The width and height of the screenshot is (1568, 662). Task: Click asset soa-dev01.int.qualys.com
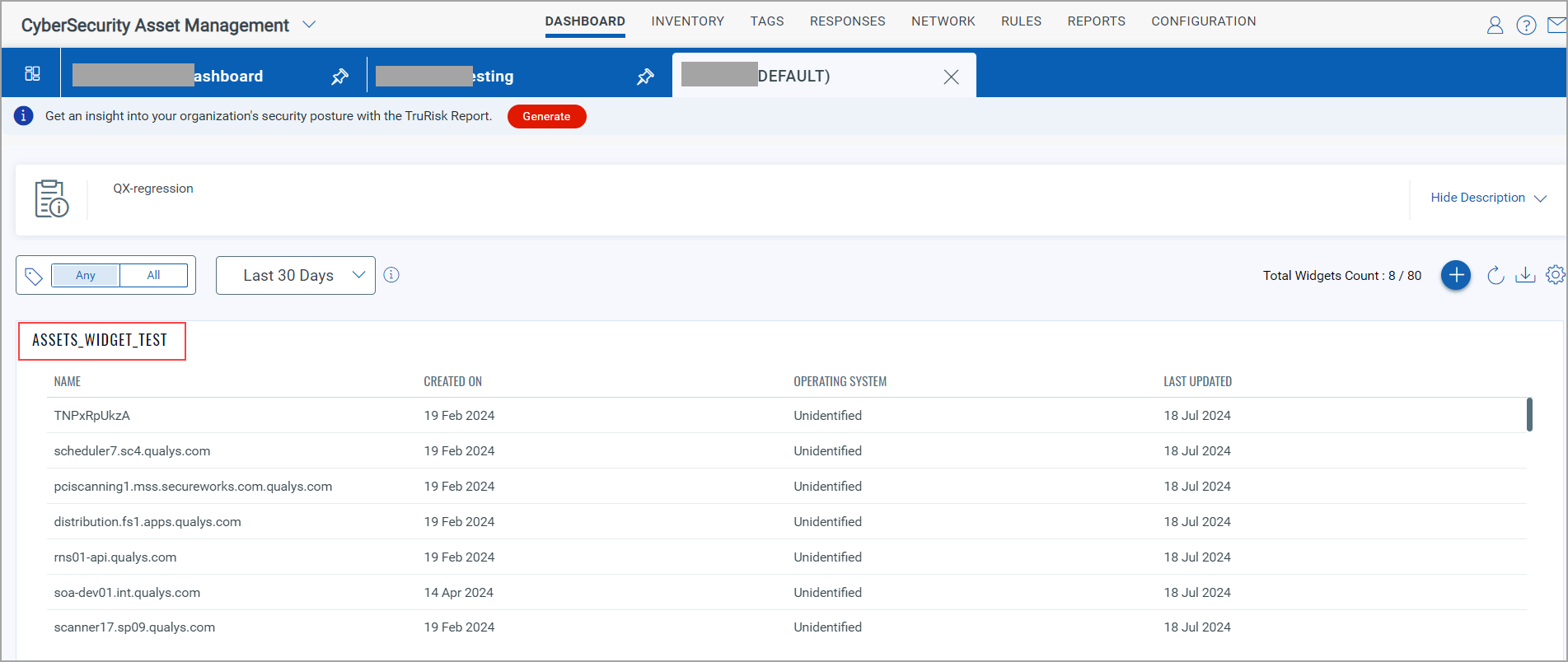[x=127, y=593]
